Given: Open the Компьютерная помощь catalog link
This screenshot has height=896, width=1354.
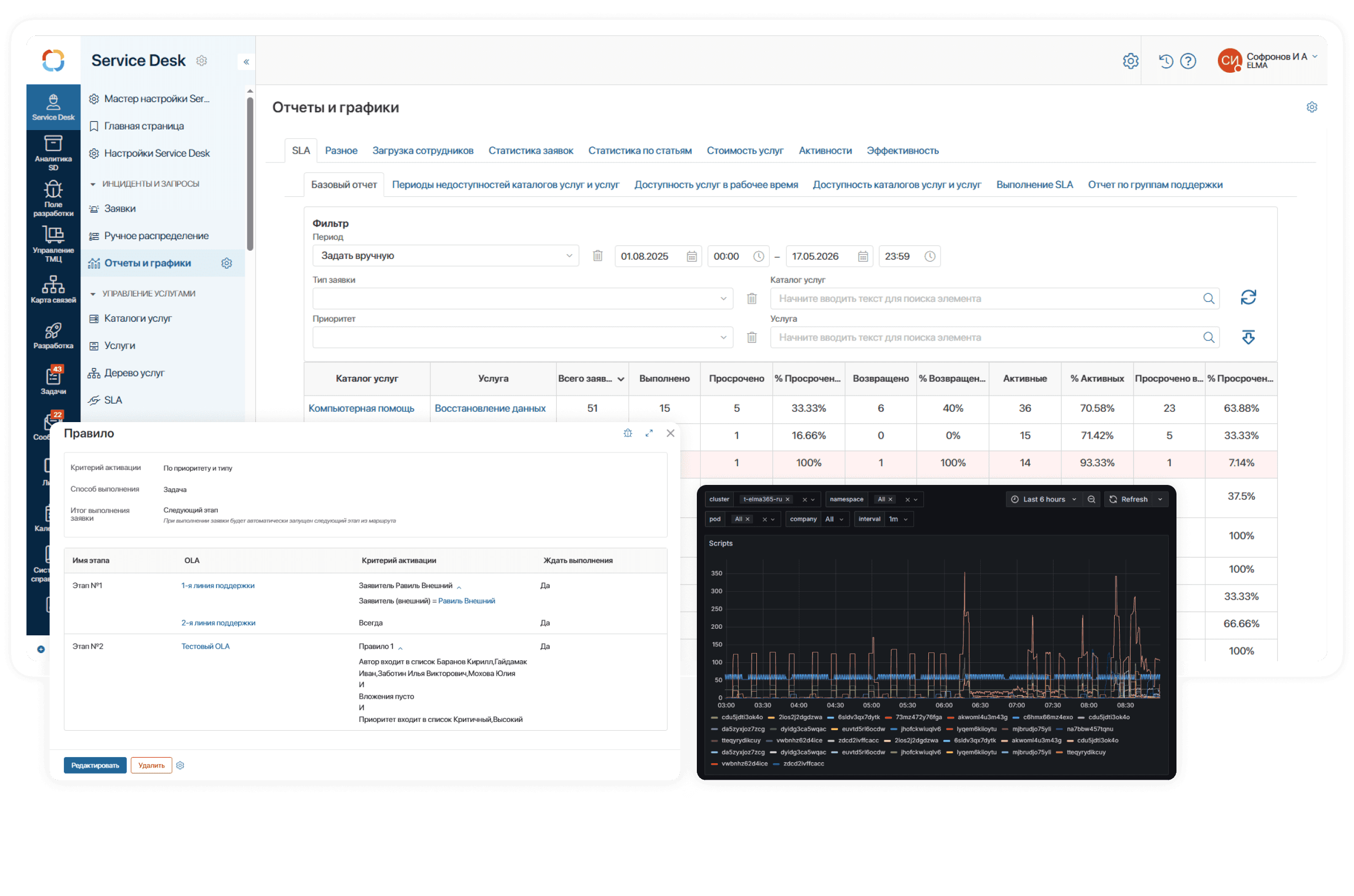Looking at the screenshot, I should click(x=361, y=408).
